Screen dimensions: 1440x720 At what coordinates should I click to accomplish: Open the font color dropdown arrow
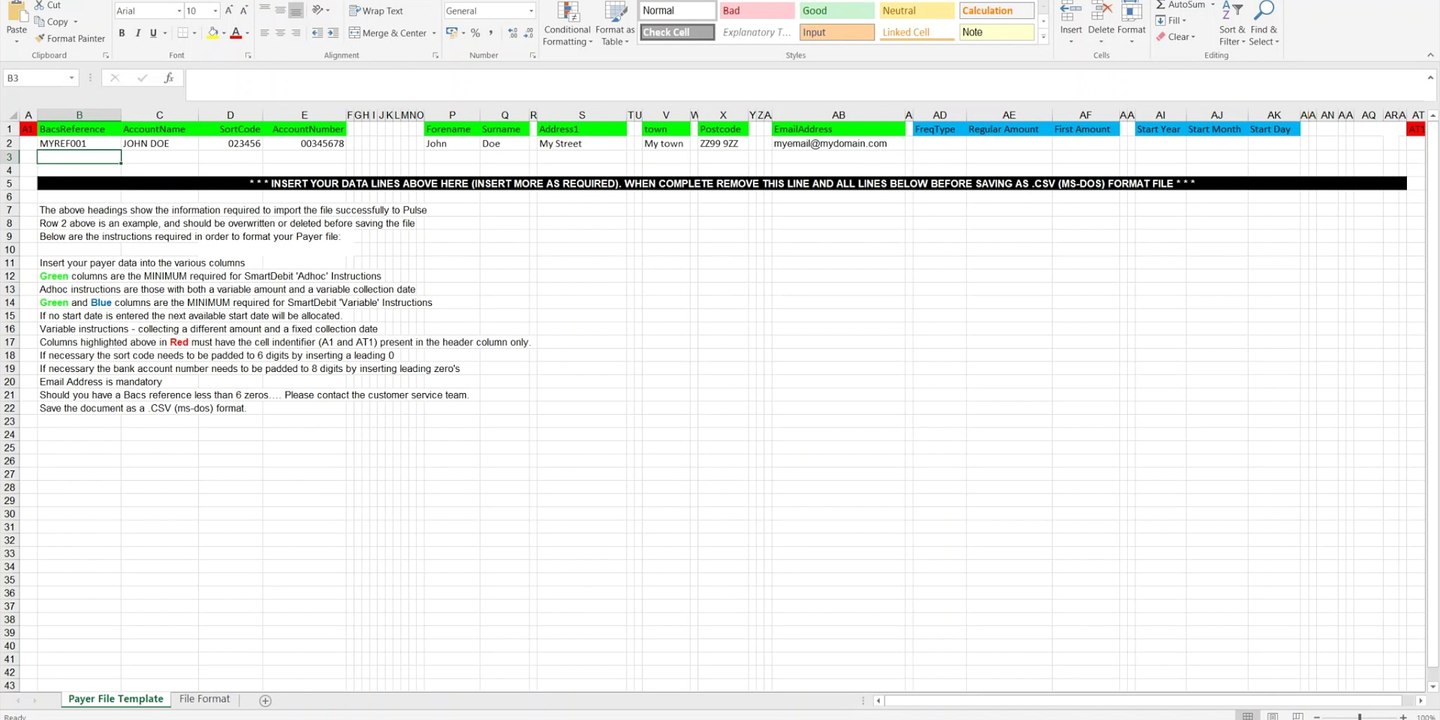[247, 33]
